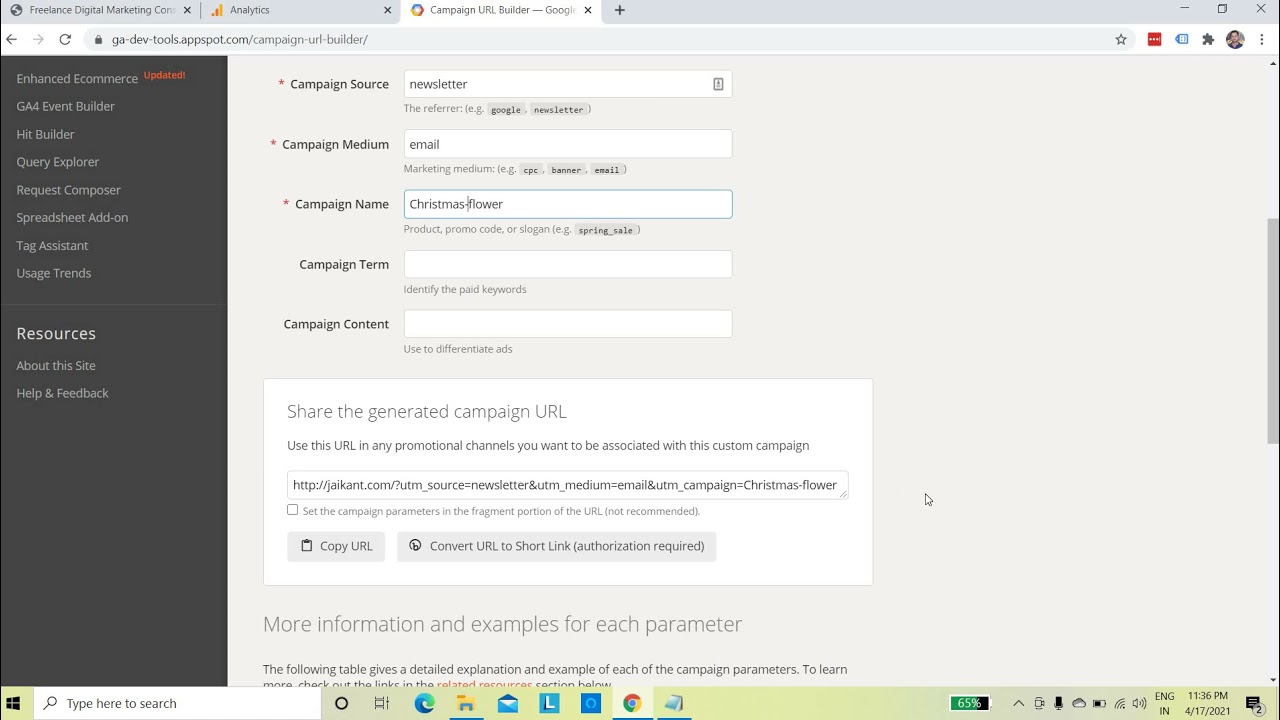Open a new browser tab
Image resolution: width=1280 pixels, height=720 pixels.
pyautogui.click(x=620, y=10)
